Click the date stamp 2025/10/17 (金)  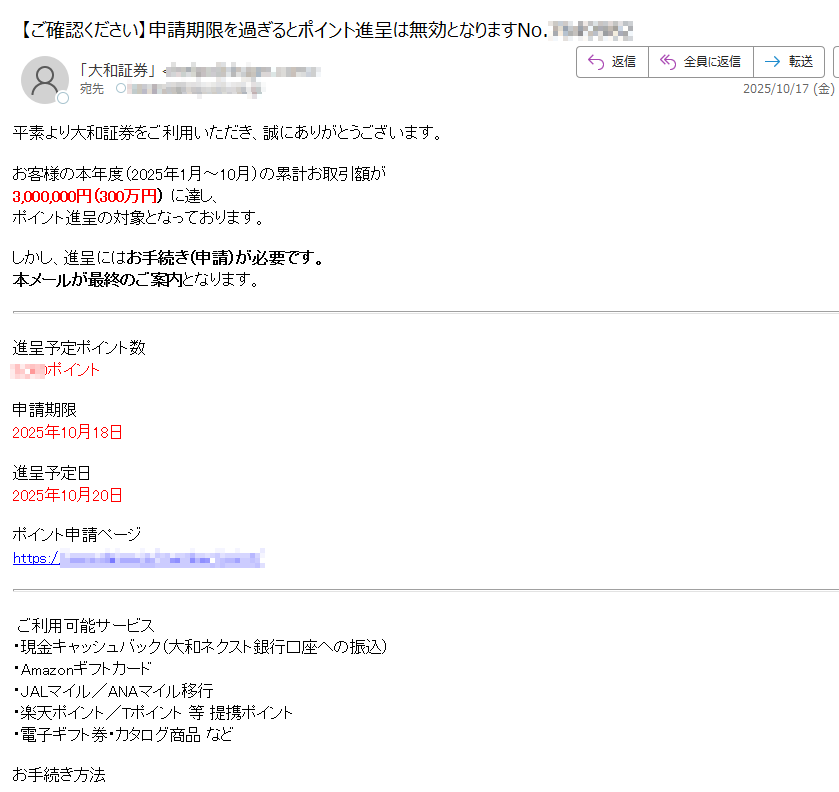788,90
